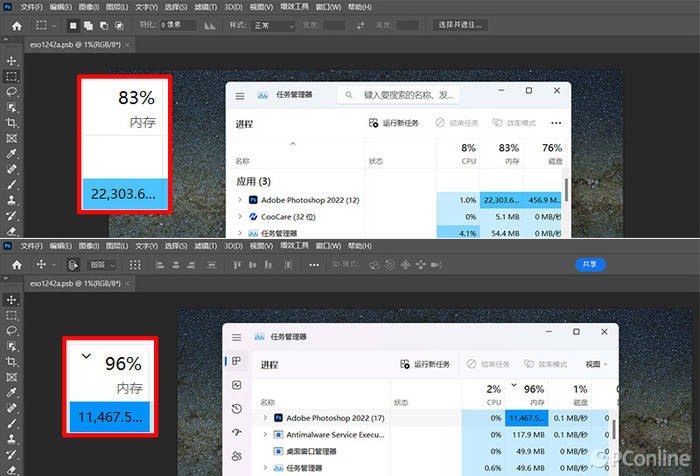Select Clone Stamp tool in lower Photoshop toolbar
Viewport: 700px width, 476px height.
12,439
